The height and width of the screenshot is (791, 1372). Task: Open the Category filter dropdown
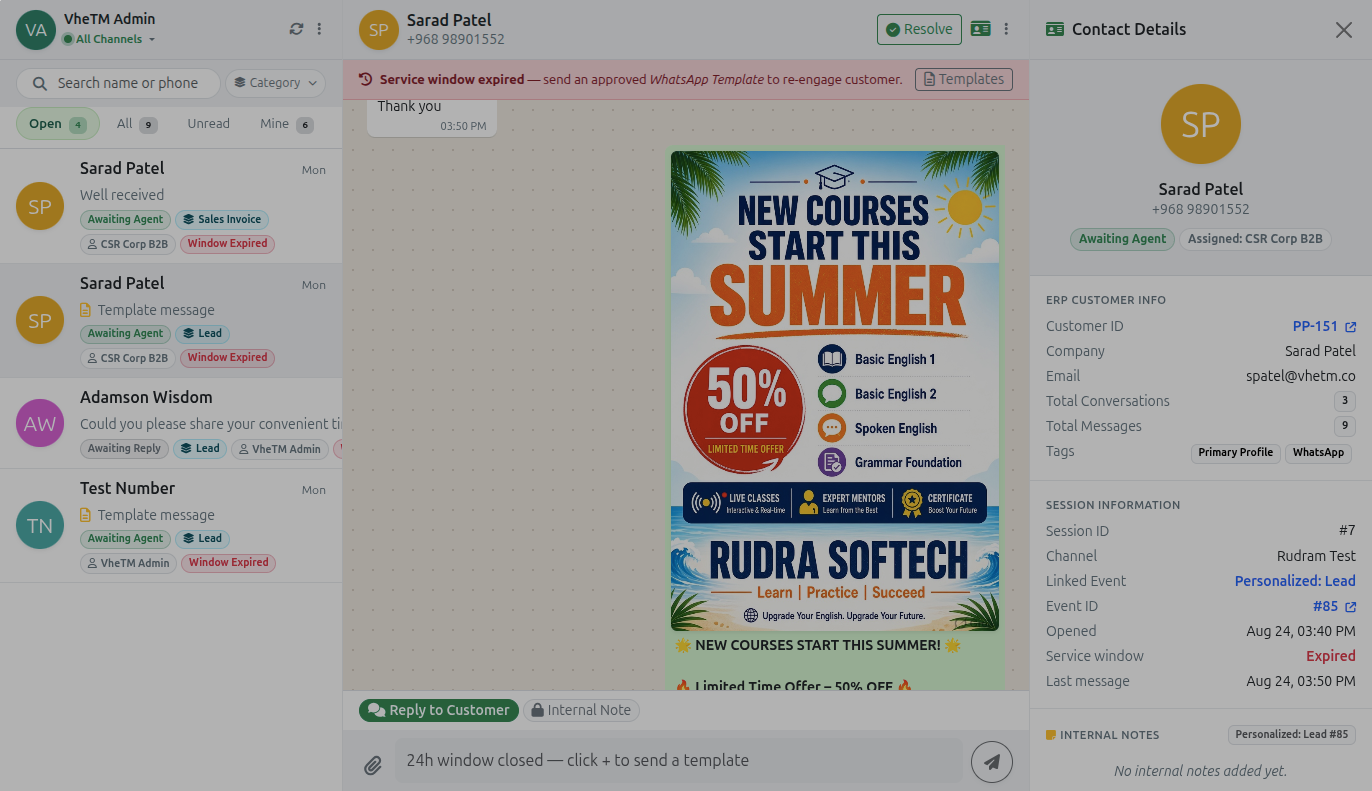tap(276, 83)
